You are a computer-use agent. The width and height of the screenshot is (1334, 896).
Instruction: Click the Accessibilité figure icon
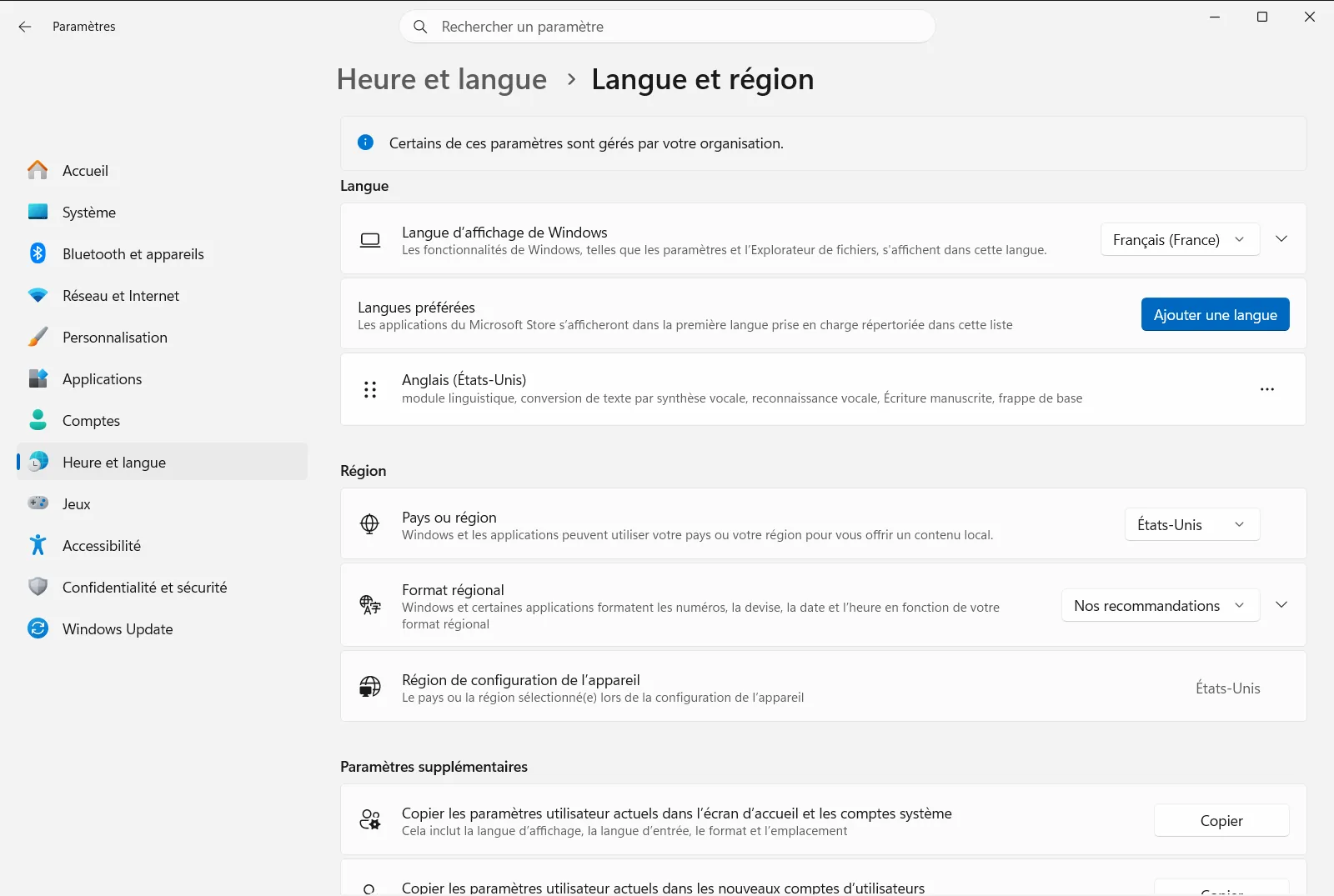(38, 545)
